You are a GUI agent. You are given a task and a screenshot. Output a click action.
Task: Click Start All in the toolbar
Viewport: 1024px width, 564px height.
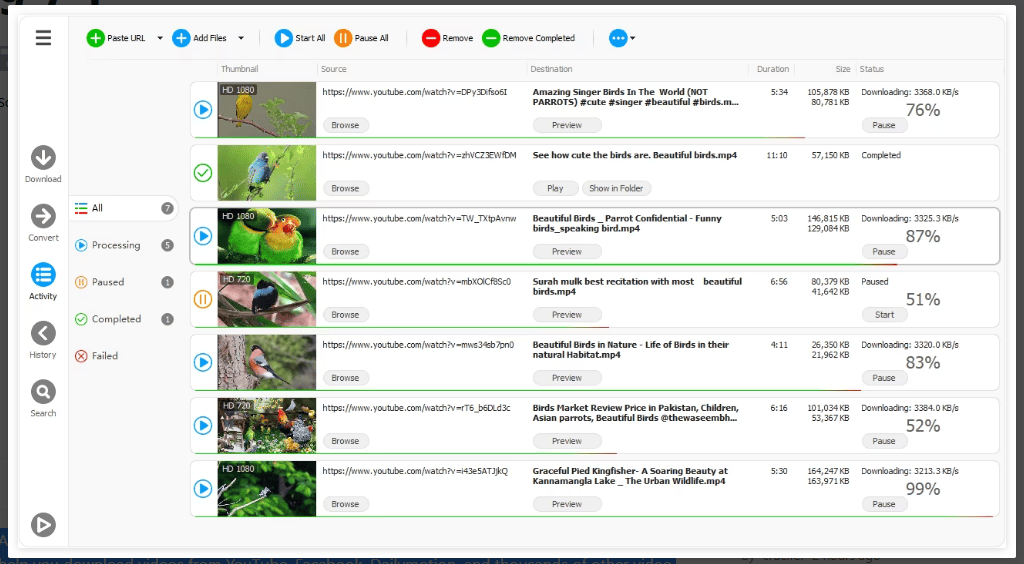point(300,38)
